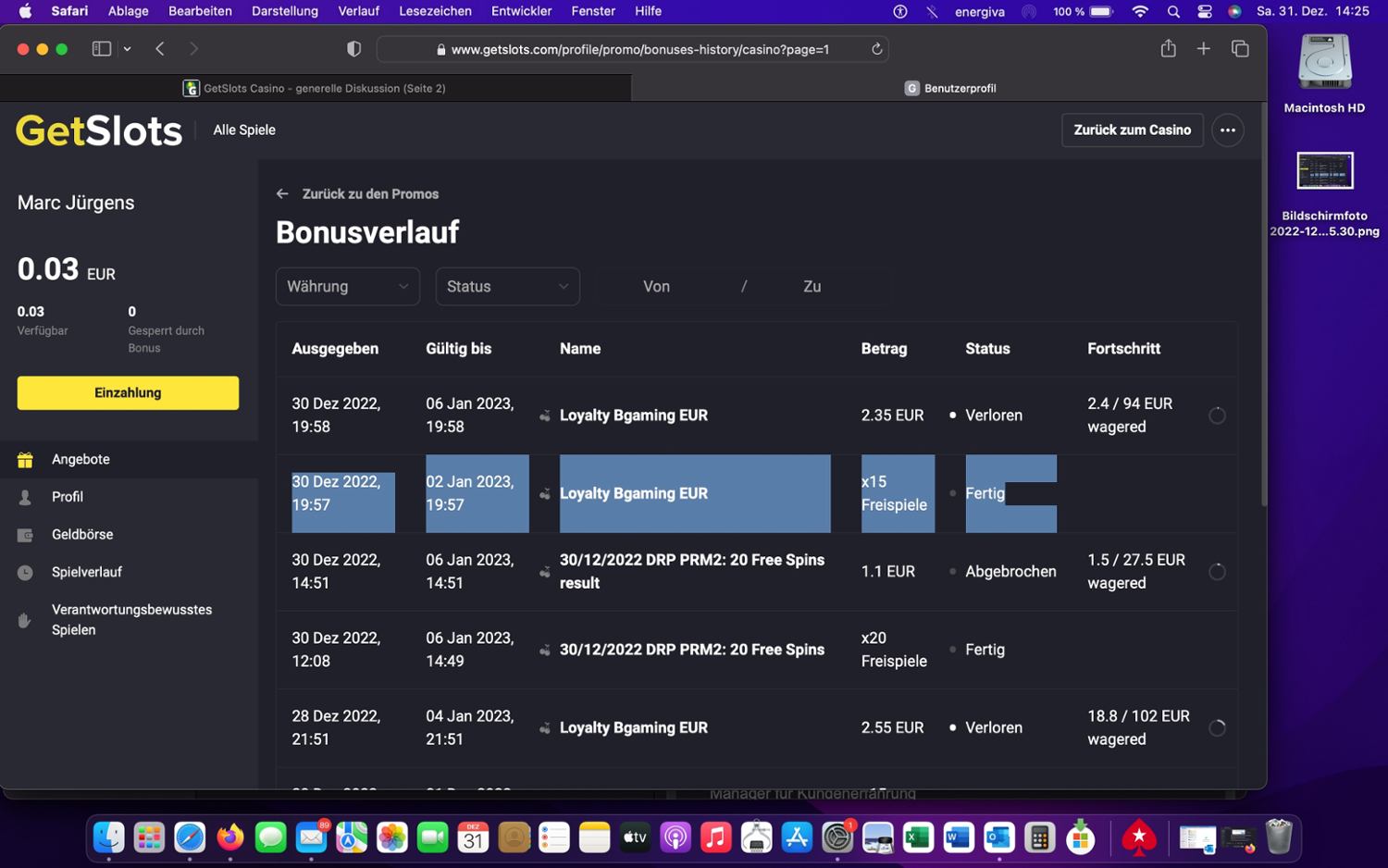Image resolution: width=1388 pixels, height=868 pixels.
Task: Open Mail from the Dock
Action: point(312,837)
